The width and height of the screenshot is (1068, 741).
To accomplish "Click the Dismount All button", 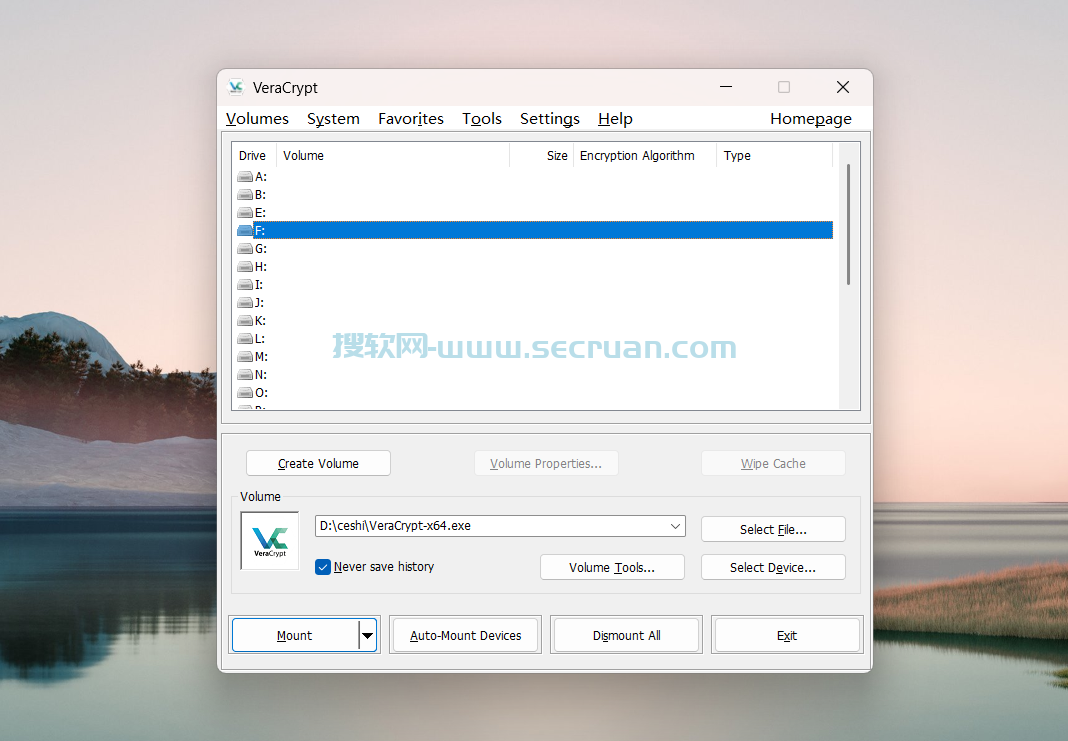I will [x=627, y=635].
